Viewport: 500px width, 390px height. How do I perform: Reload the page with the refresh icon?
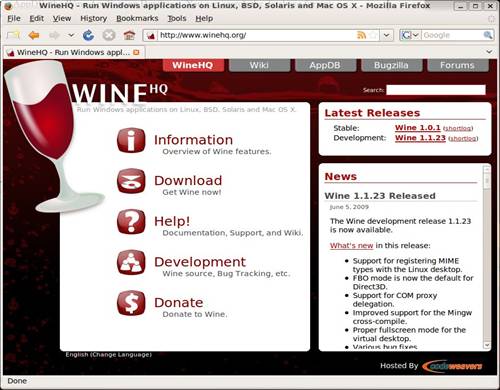(x=88, y=35)
